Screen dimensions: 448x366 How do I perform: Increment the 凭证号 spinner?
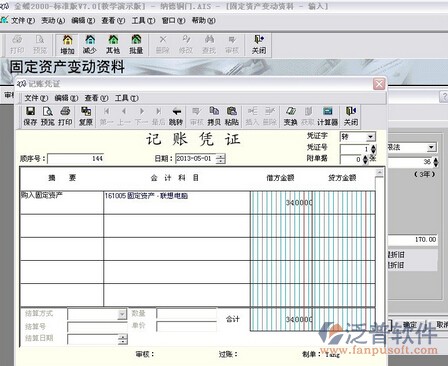(373, 147)
